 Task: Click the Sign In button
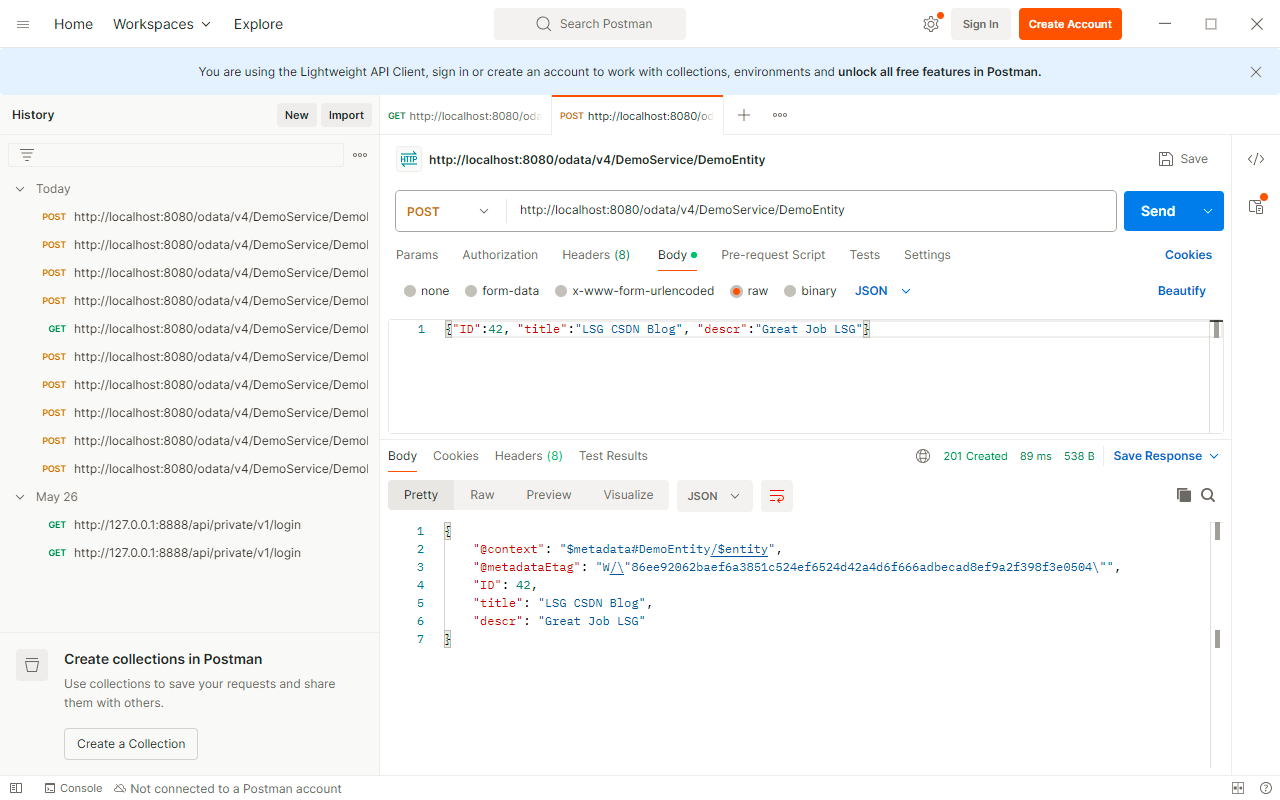pos(980,24)
